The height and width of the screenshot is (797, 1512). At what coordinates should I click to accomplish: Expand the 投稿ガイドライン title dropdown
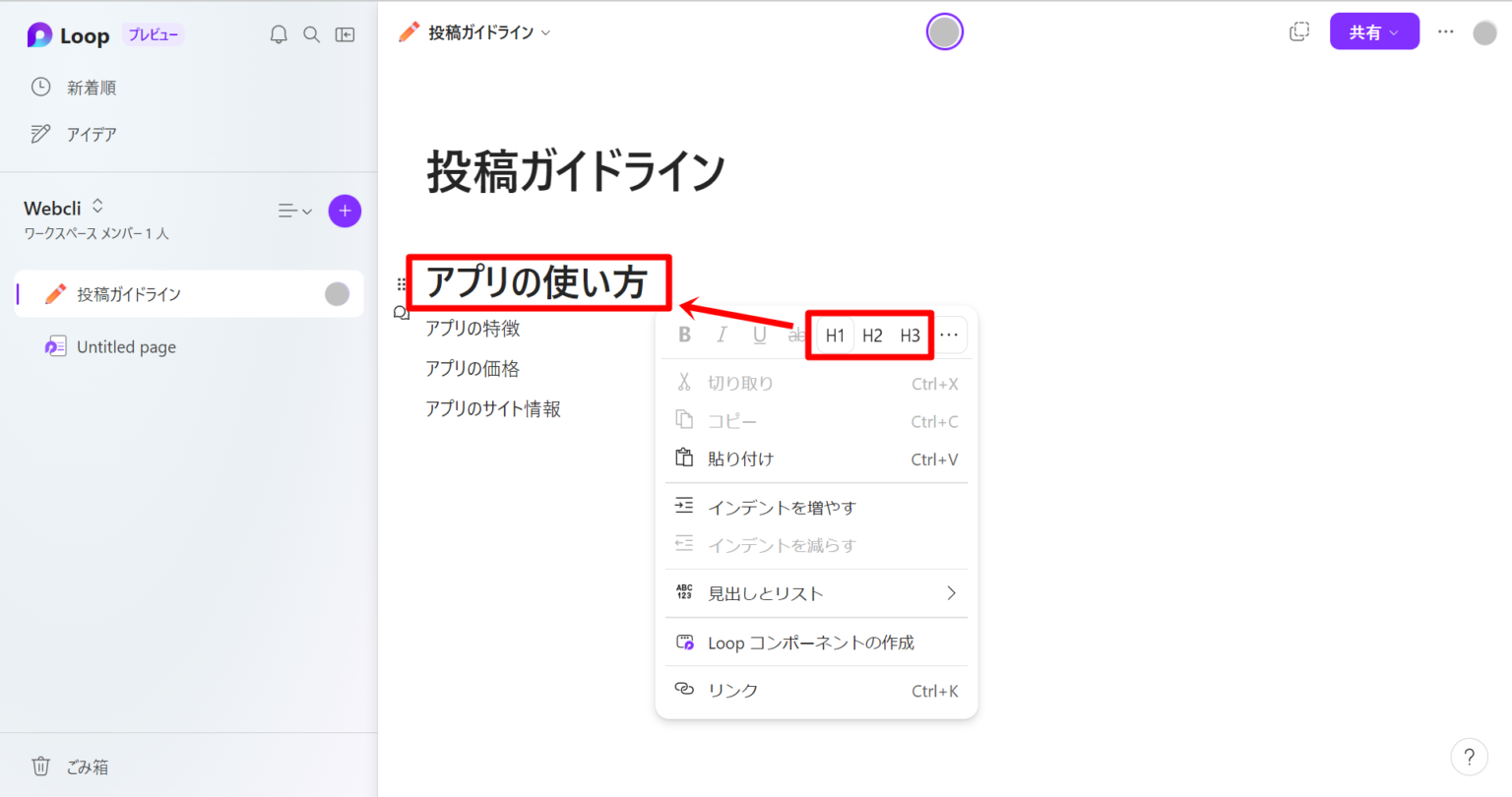[546, 32]
